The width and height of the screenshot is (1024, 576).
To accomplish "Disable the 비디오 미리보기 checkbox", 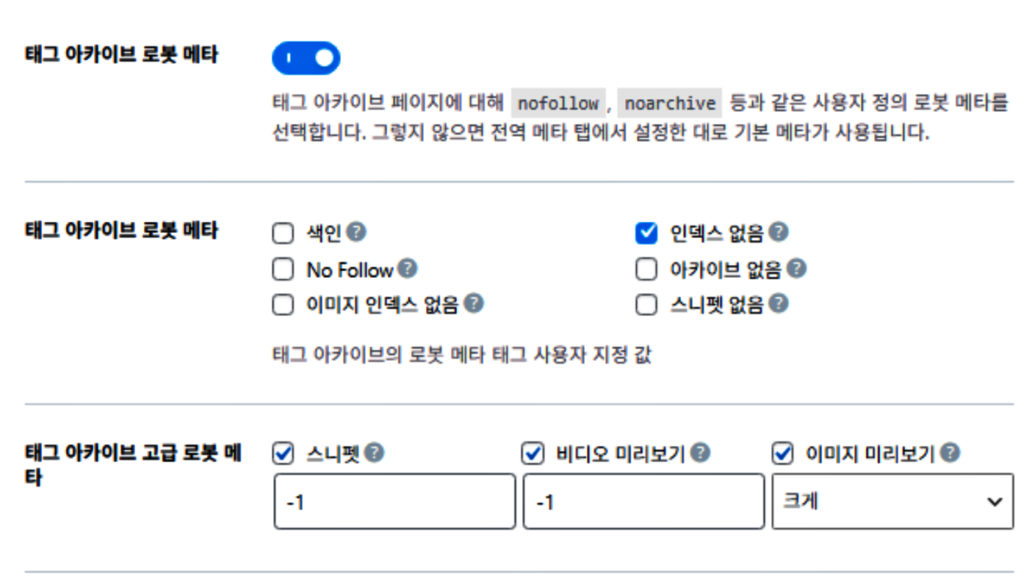I will click(x=530, y=452).
